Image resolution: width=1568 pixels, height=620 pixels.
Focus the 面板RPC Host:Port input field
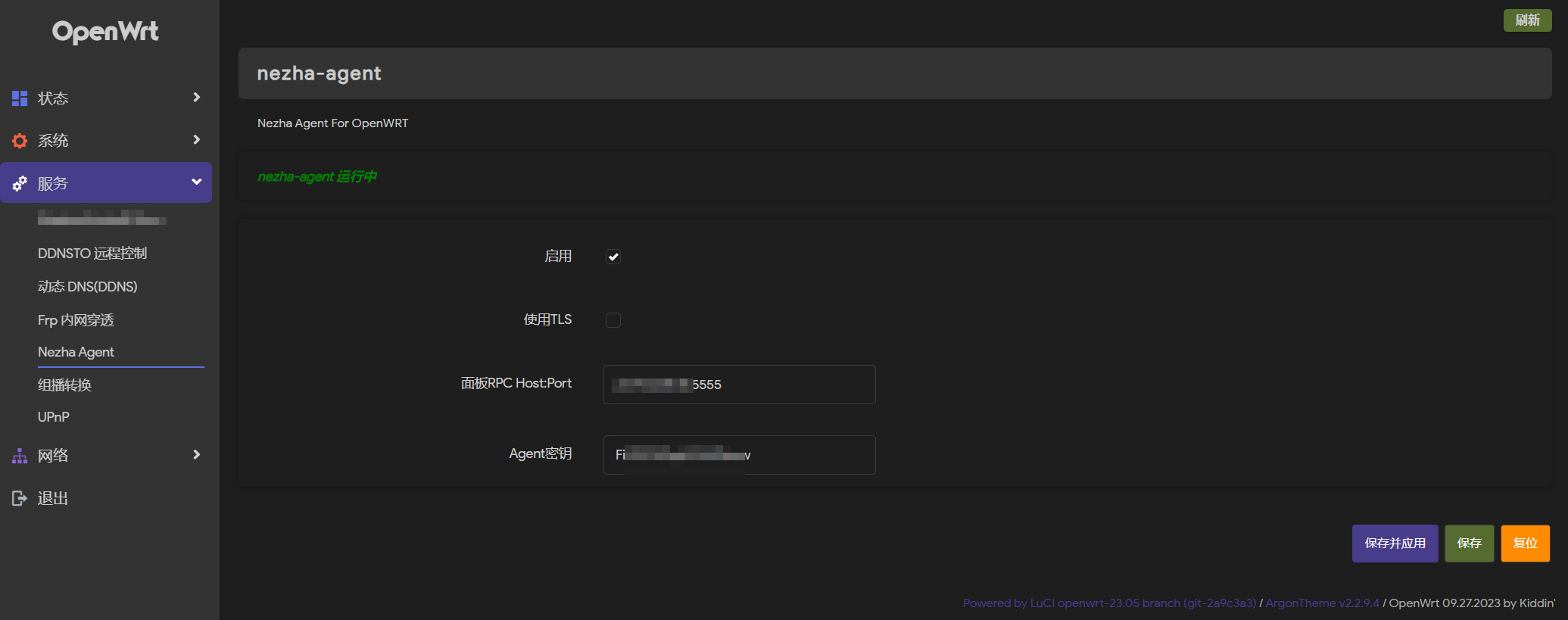point(740,385)
